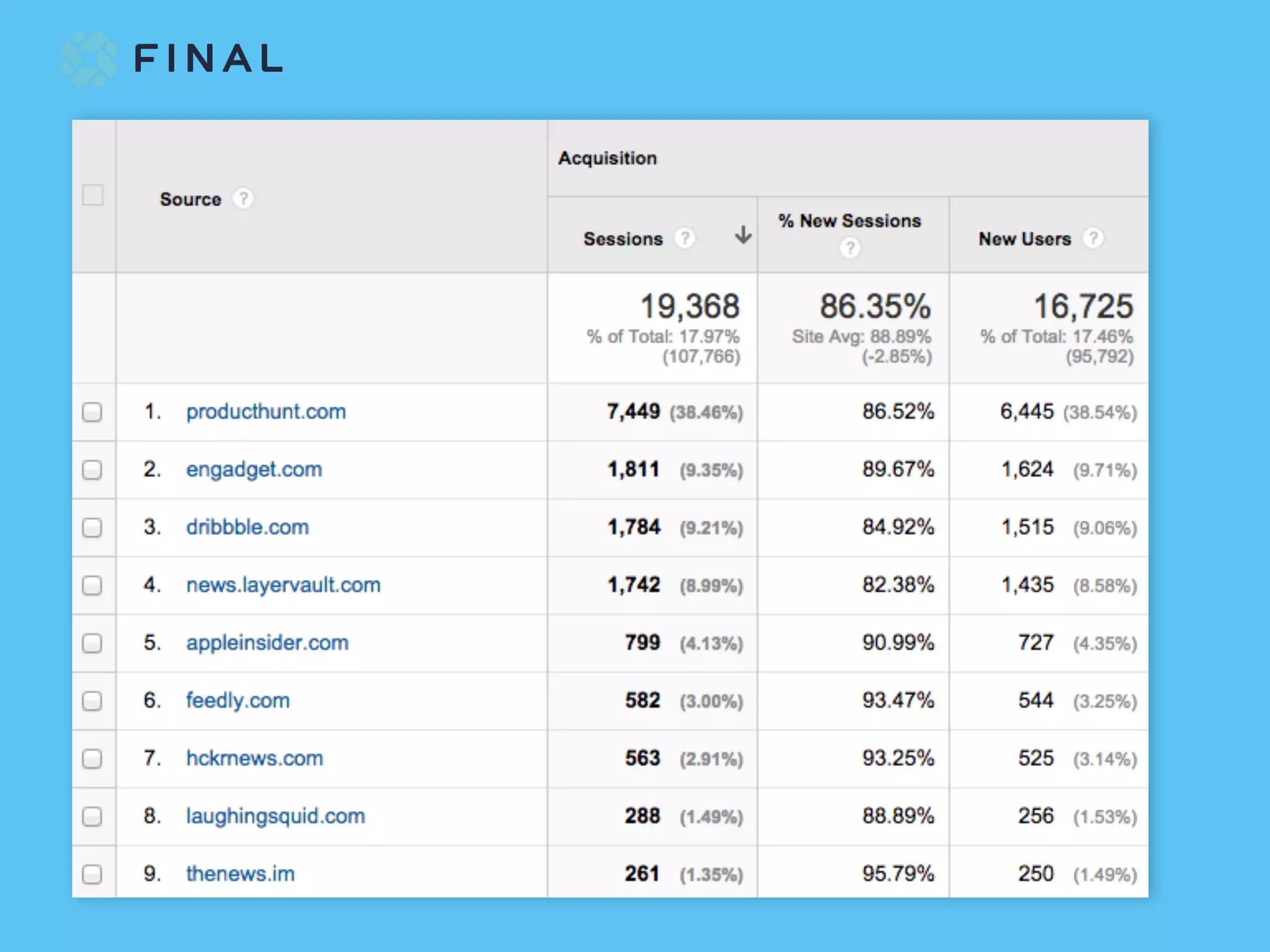Viewport: 1270px width, 952px height.
Task: Check the engadget.com row checkbox
Action: (92, 470)
